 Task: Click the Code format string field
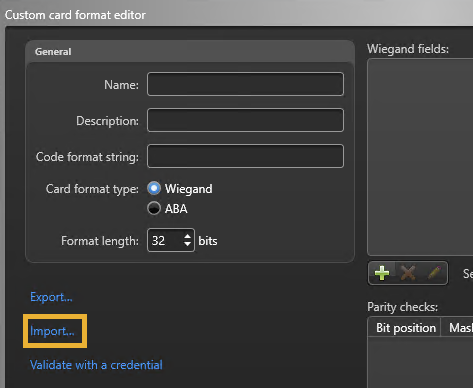245,156
